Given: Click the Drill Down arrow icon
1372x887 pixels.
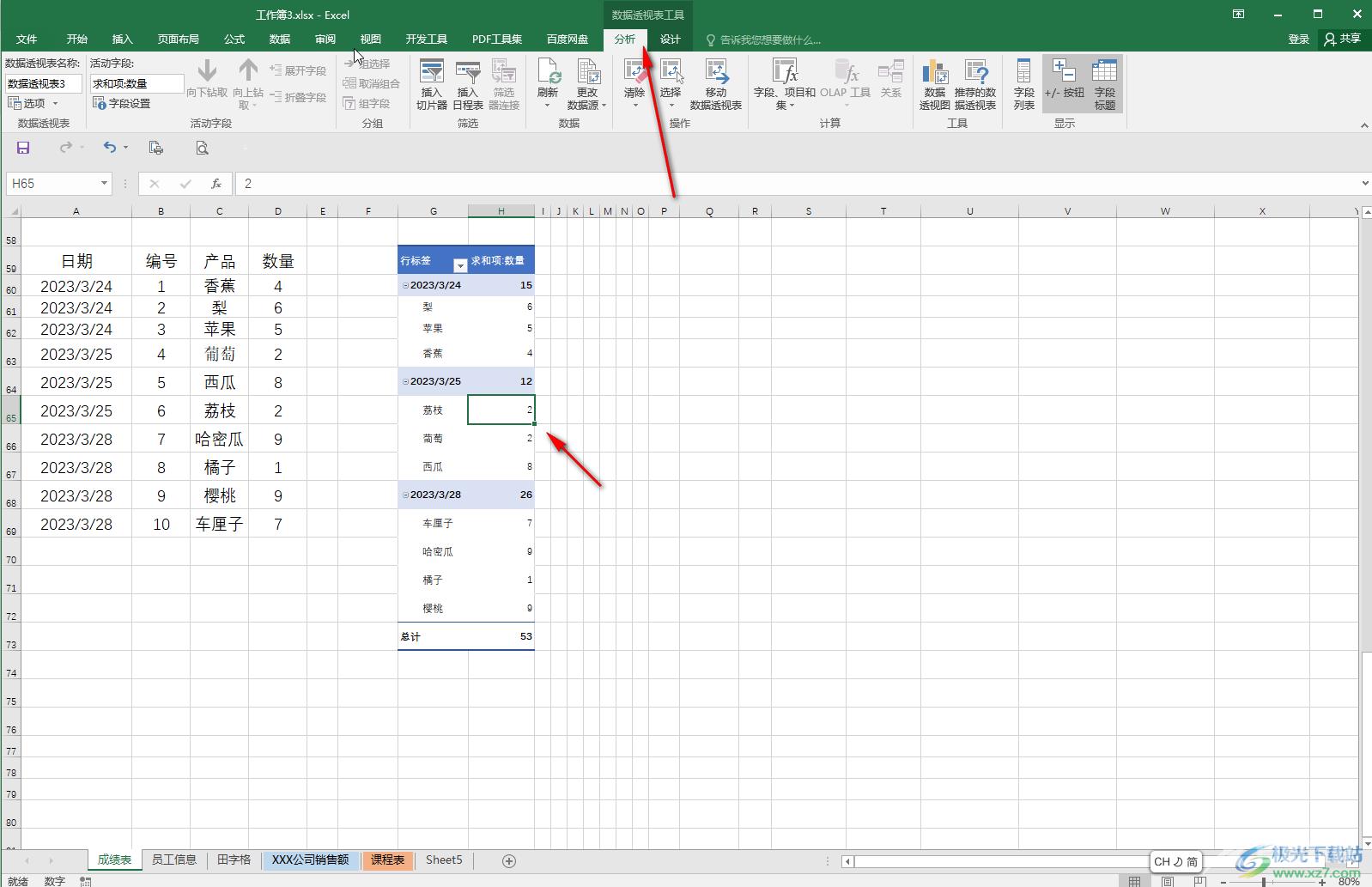Looking at the screenshot, I should pos(207,70).
